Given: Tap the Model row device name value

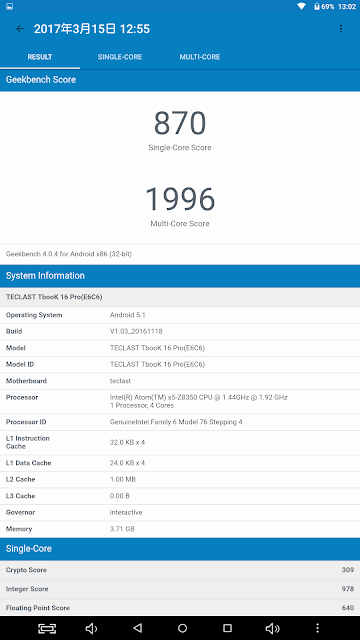Looking at the screenshot, I should click(157, 348).
